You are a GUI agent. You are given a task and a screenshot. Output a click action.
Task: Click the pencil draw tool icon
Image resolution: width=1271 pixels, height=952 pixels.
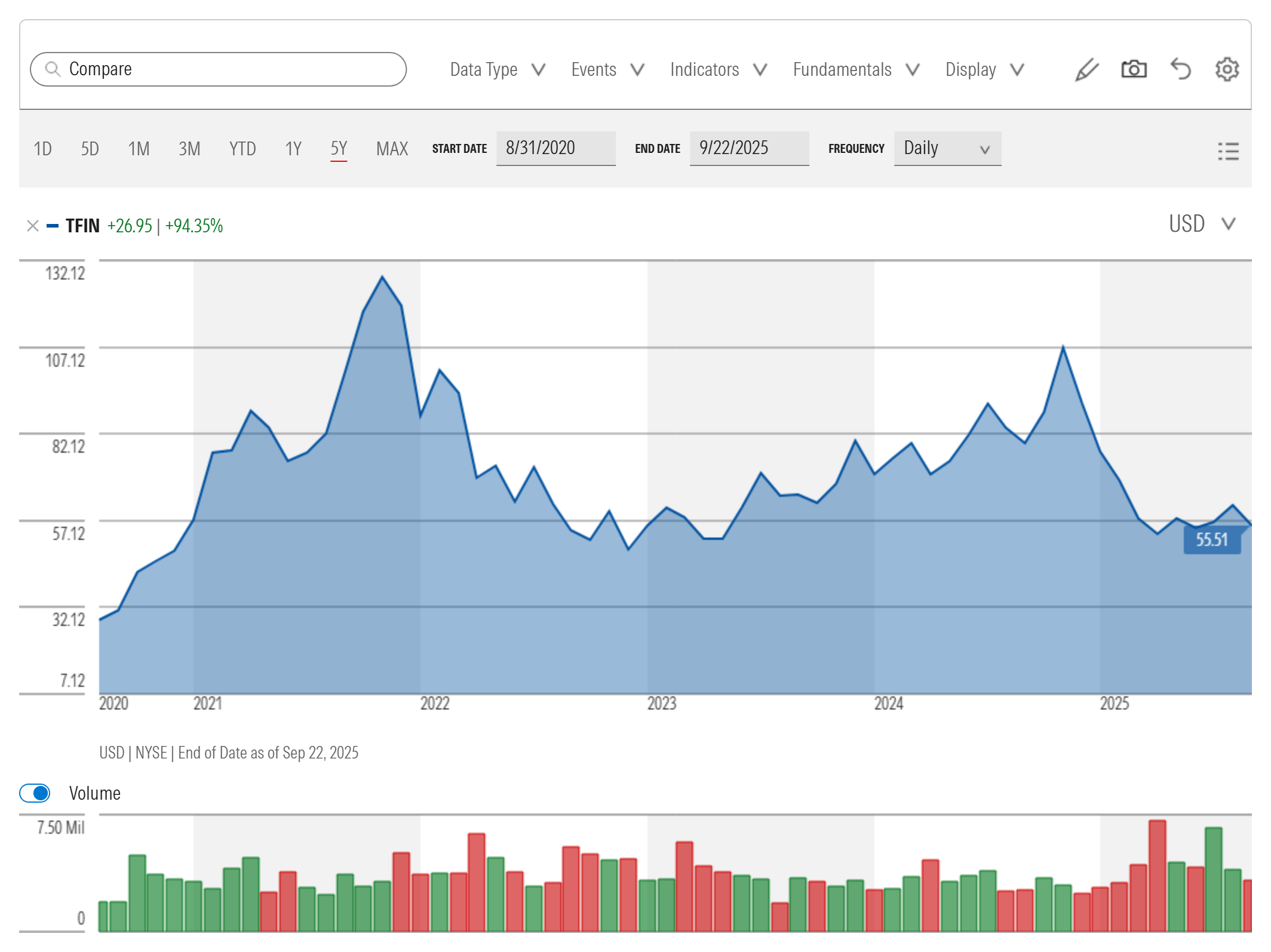[x=1086, y=70]
